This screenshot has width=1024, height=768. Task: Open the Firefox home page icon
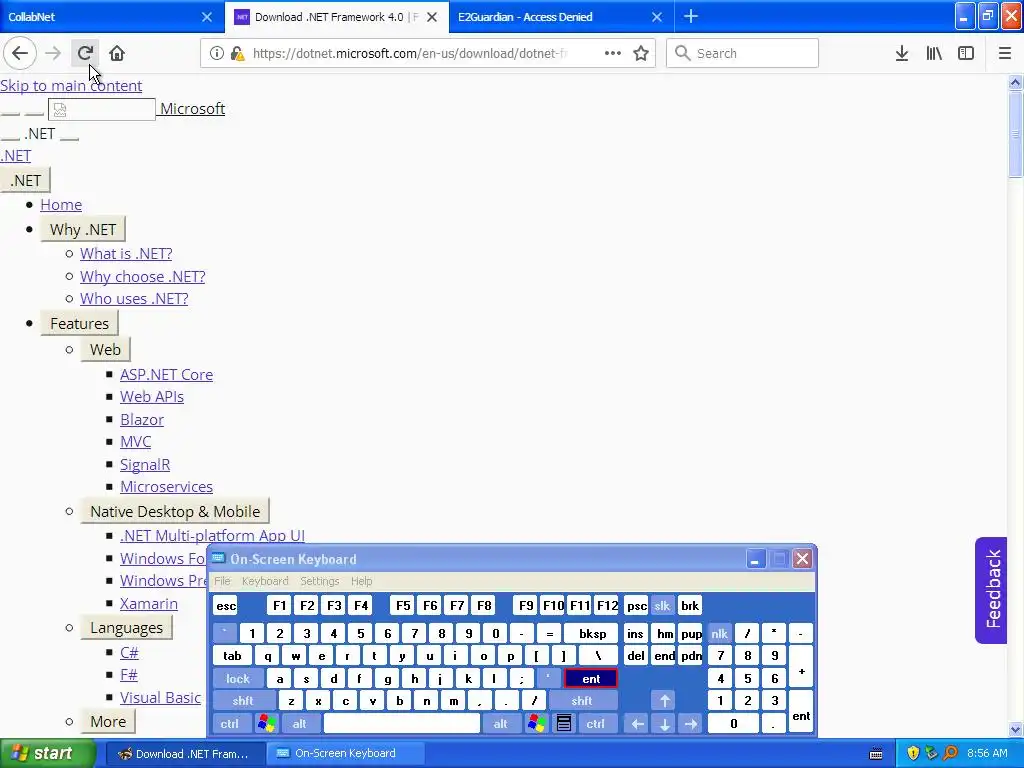[x=117, y=53]
